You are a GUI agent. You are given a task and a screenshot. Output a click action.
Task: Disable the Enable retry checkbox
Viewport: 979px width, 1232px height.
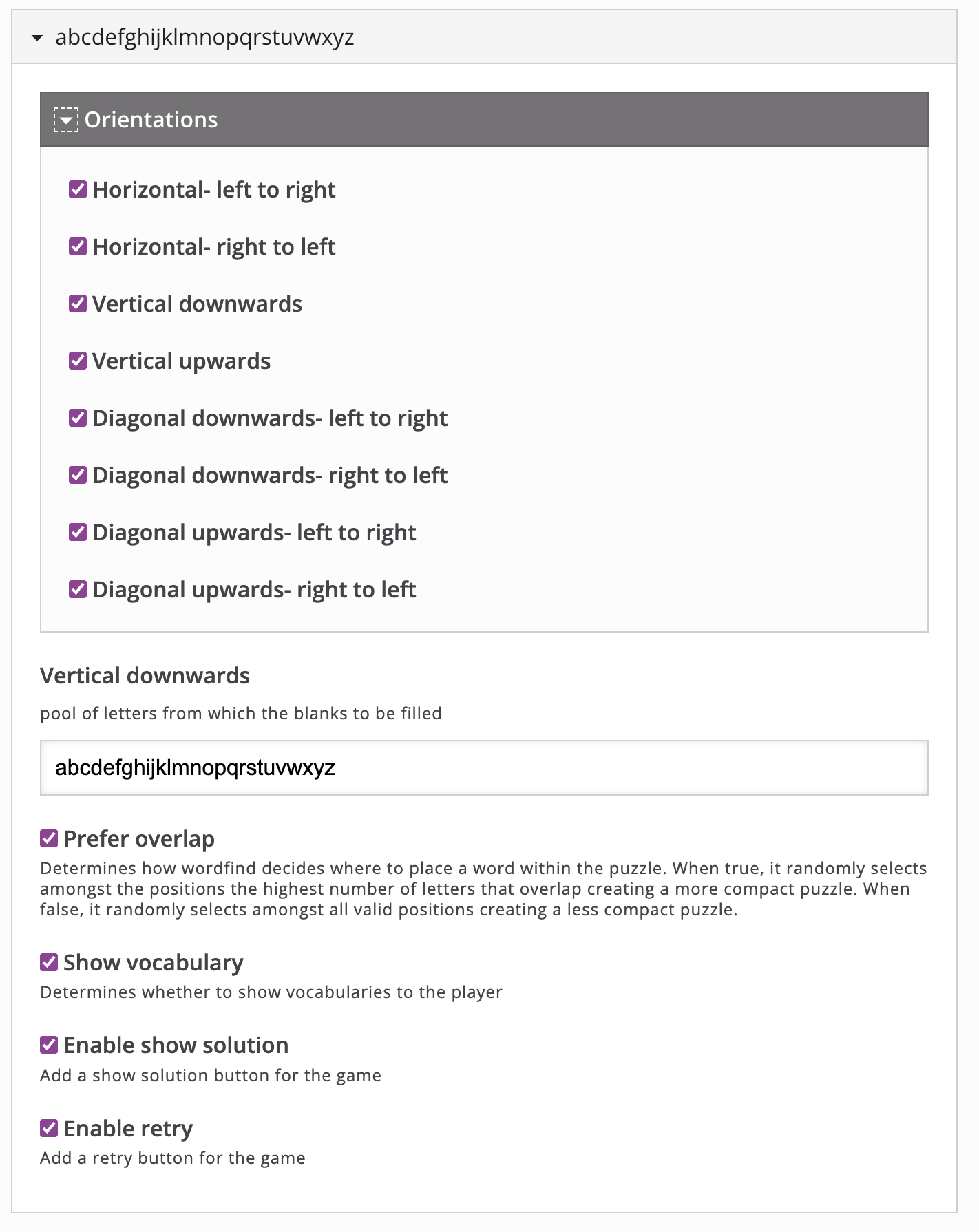[x=49, y=1128]
